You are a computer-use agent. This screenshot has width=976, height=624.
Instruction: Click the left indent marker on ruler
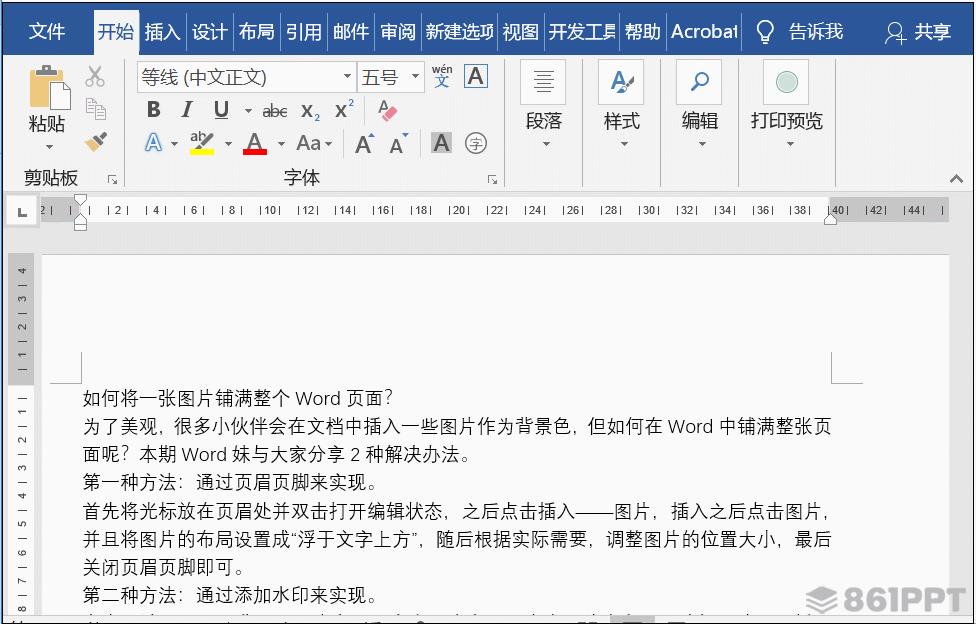[x=80, y=224]
